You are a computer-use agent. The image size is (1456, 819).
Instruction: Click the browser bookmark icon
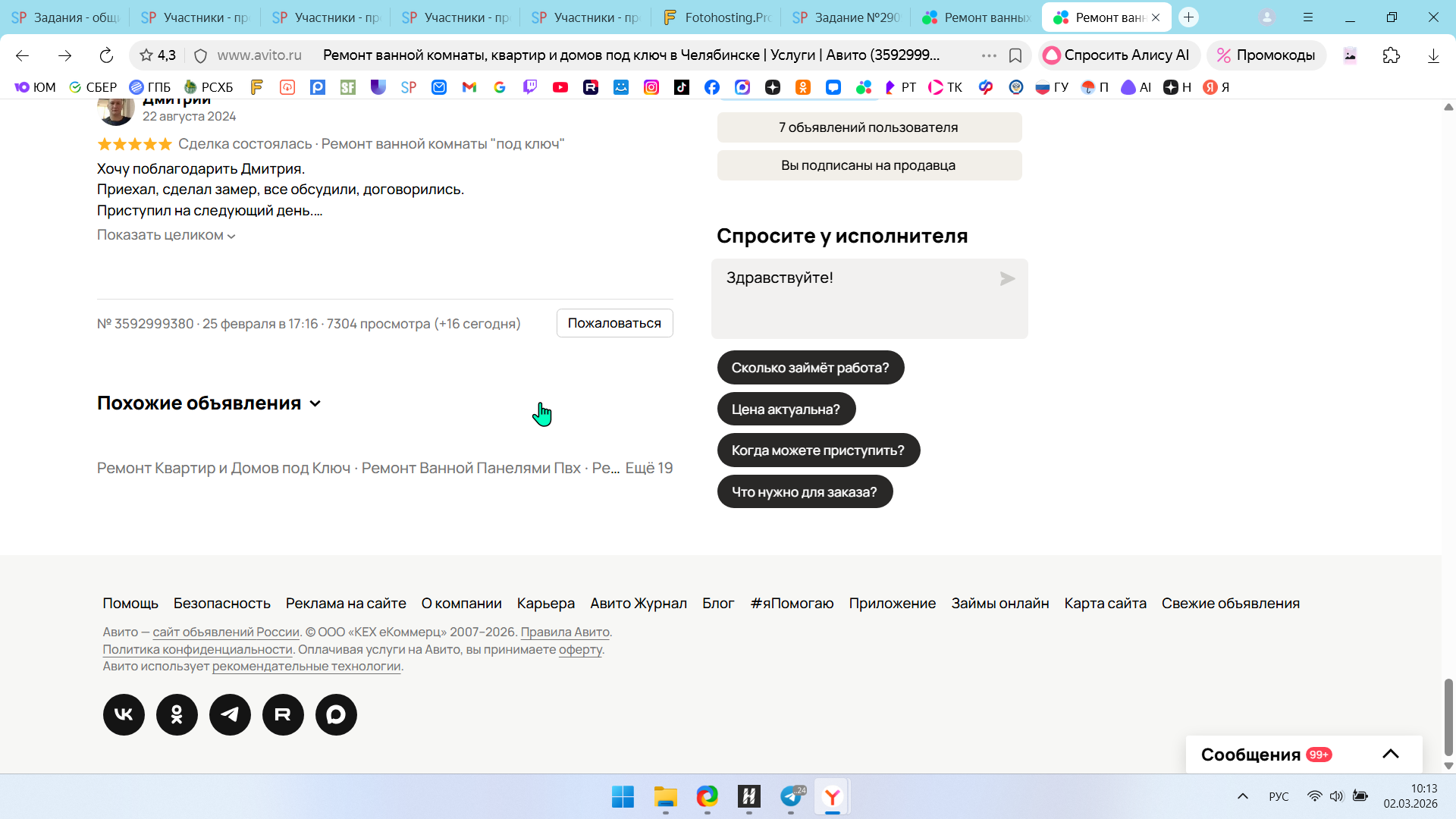click(x=1015, y=55)
